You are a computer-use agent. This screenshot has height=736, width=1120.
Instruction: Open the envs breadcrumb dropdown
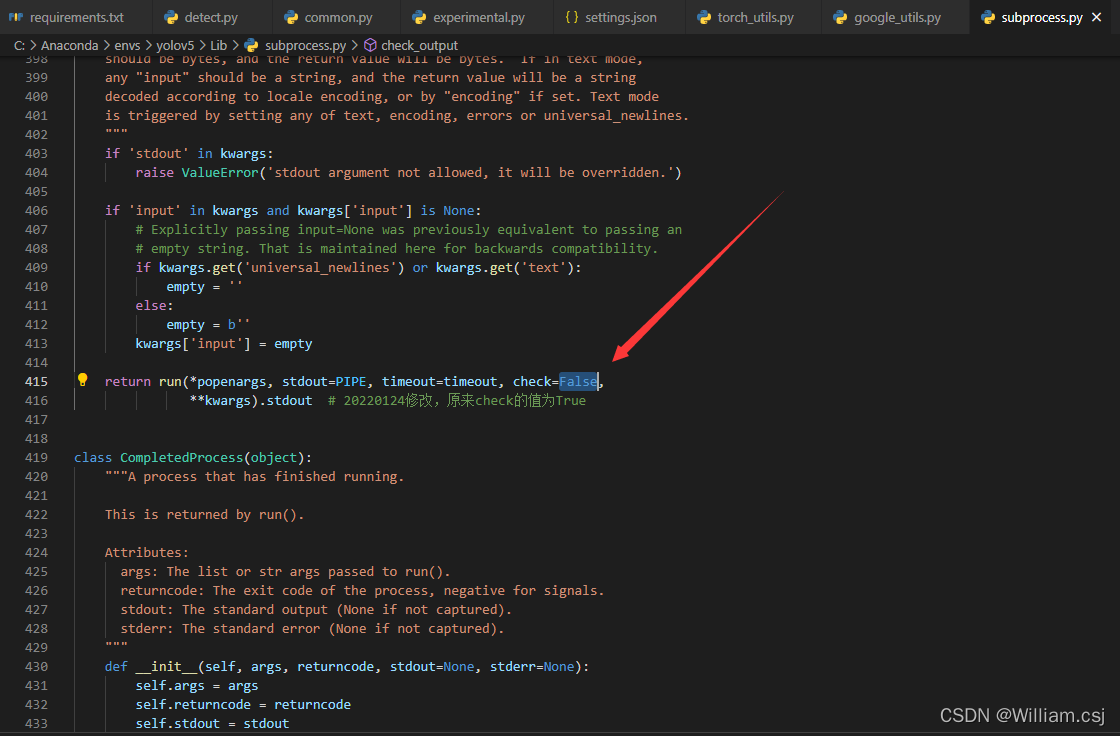tap(127, 45)
